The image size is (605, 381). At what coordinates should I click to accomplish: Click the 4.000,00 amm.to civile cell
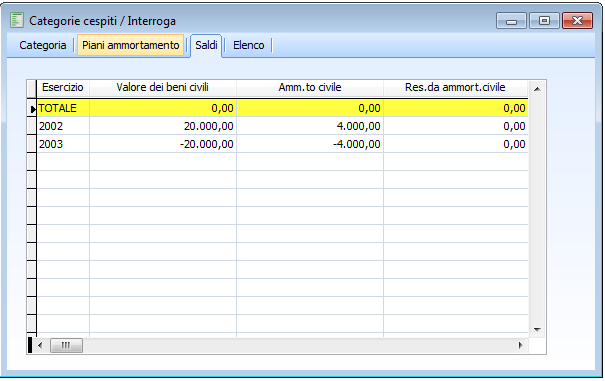[310, 126]
